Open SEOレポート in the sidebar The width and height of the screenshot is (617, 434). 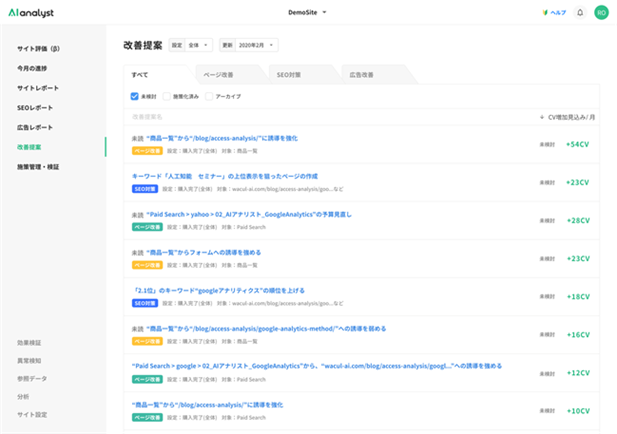(x=35, y=108)
